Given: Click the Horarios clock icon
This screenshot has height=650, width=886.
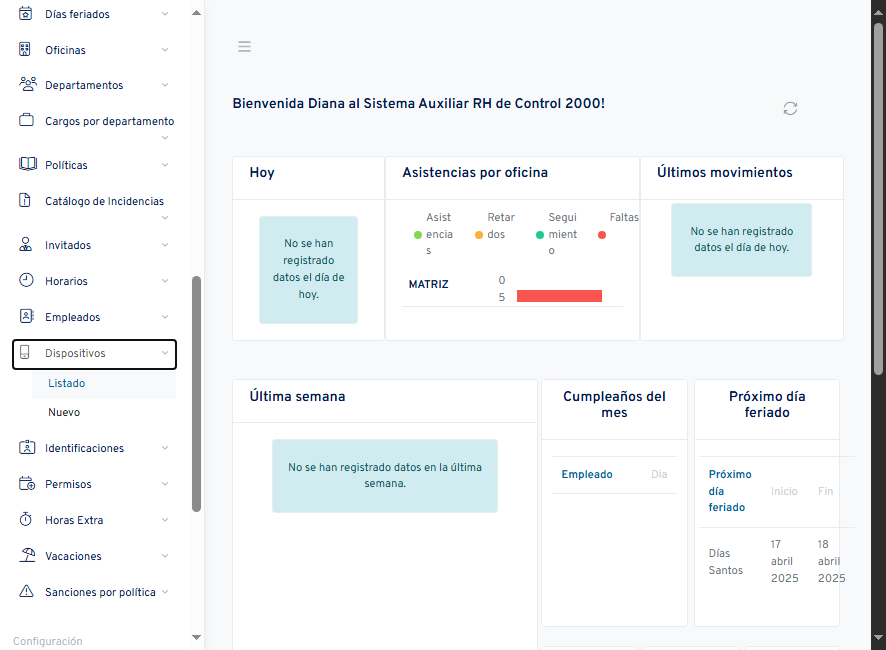Looking at the screenshot, I should [x=26, y=280].
